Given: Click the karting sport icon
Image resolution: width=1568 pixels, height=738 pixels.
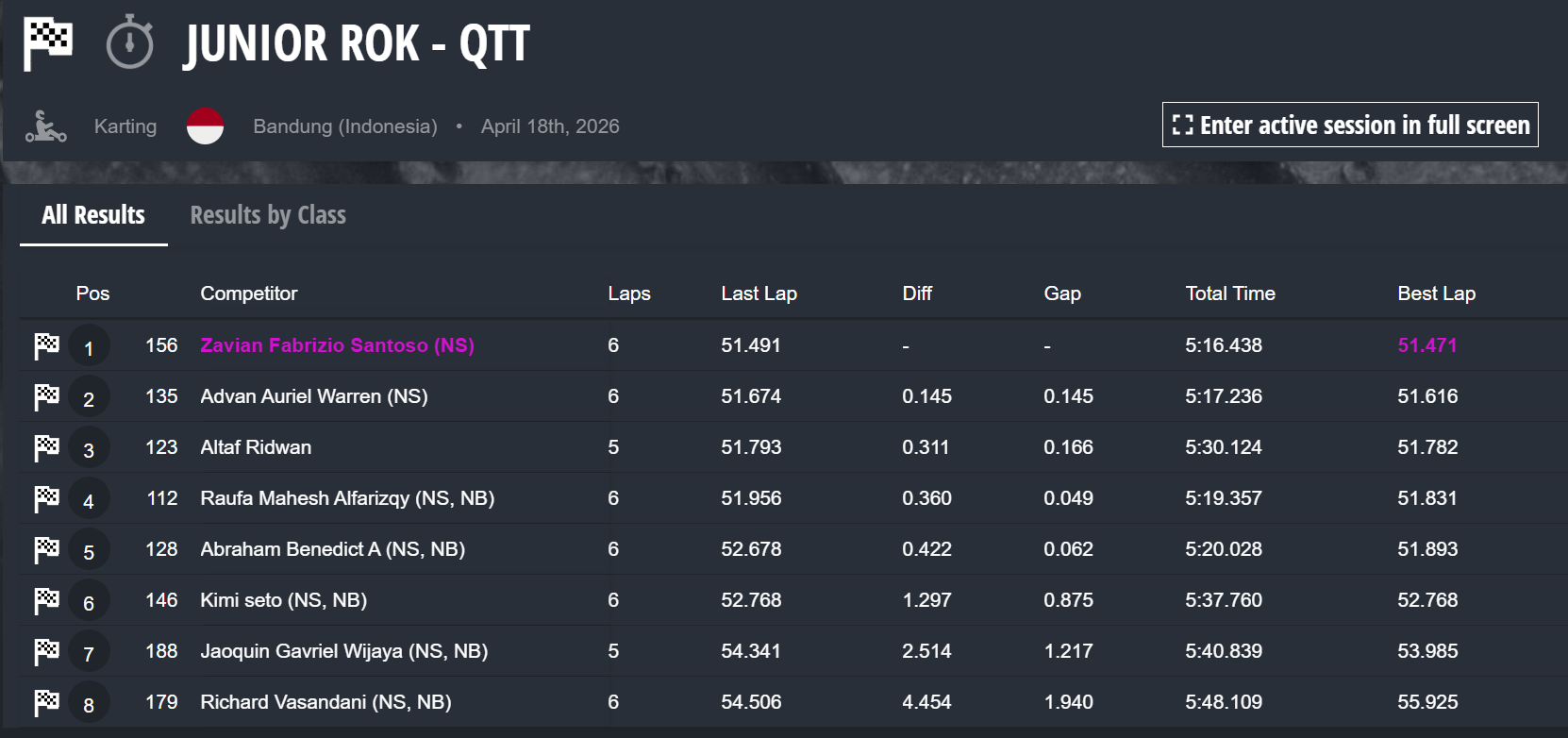Looking at the screenshot, I should coord(45,126).
